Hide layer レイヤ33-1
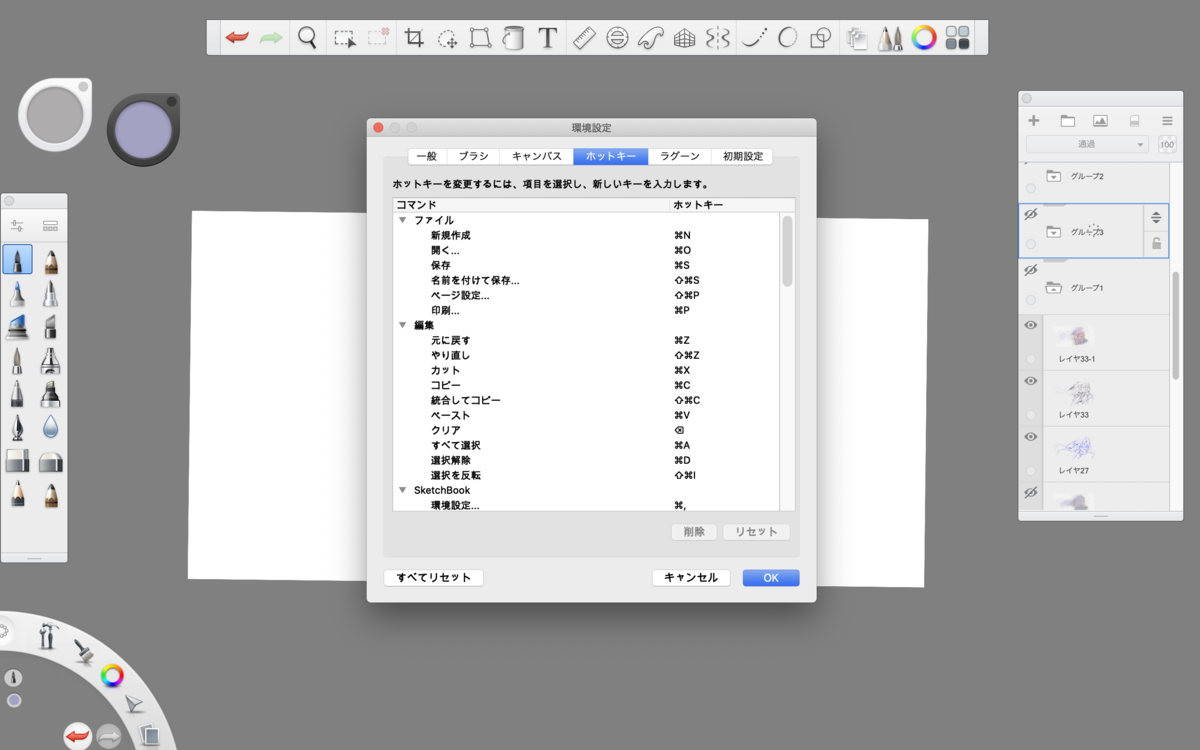The image size is (1200, 750). [1031, 325]
